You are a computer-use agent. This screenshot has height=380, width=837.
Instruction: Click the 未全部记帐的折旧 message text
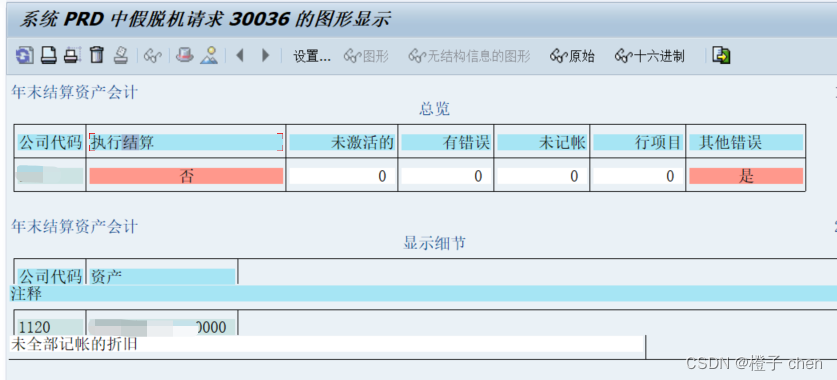74,344
